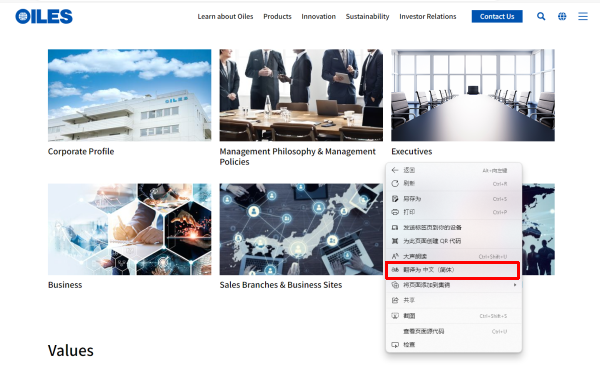Open the search magnifier icon
The width and height of the screenshot is (600, 373).
tap(541, 16)
